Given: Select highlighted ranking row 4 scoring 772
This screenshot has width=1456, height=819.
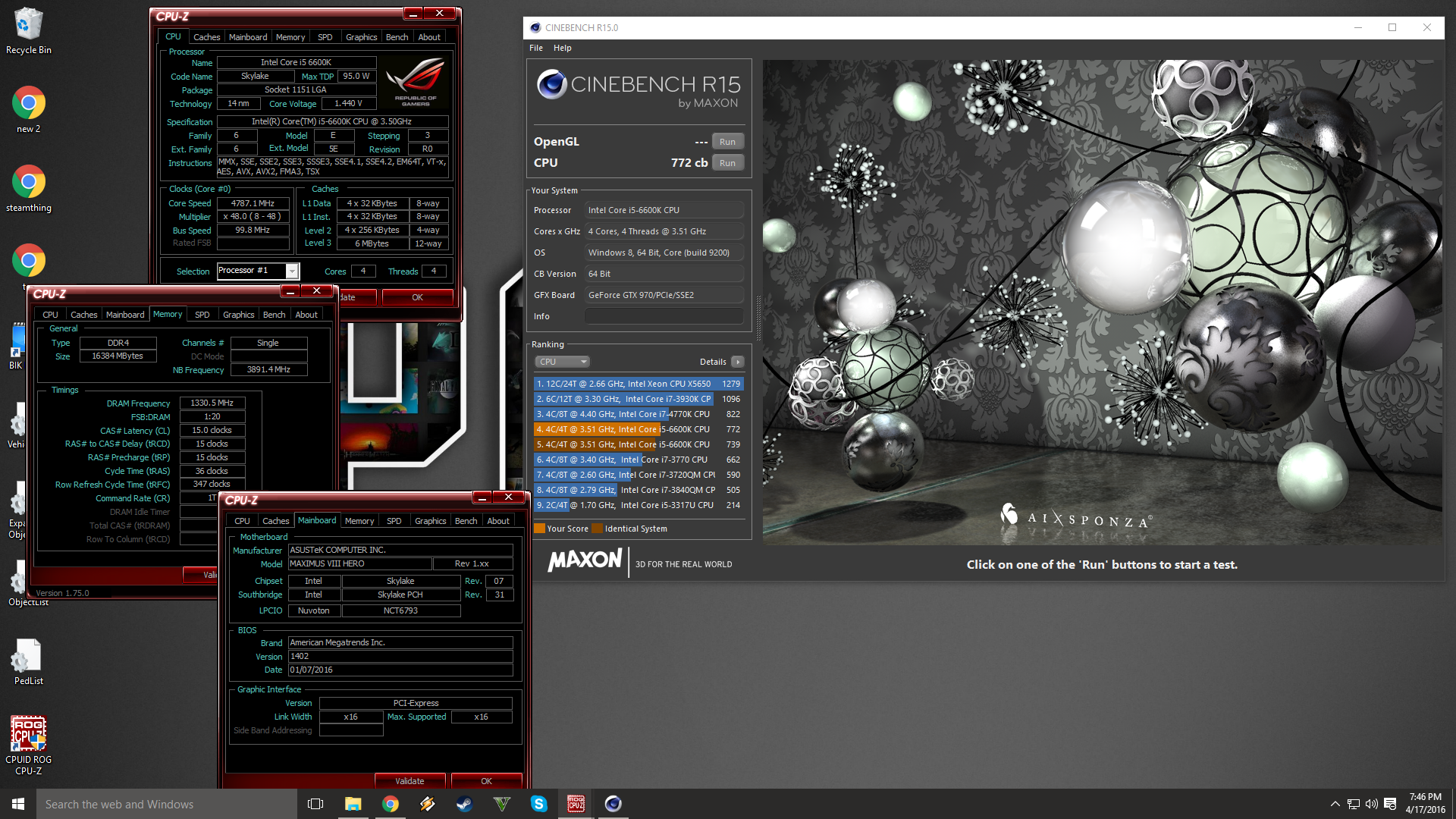Looking at the screenshot, I should pos(639,429).
